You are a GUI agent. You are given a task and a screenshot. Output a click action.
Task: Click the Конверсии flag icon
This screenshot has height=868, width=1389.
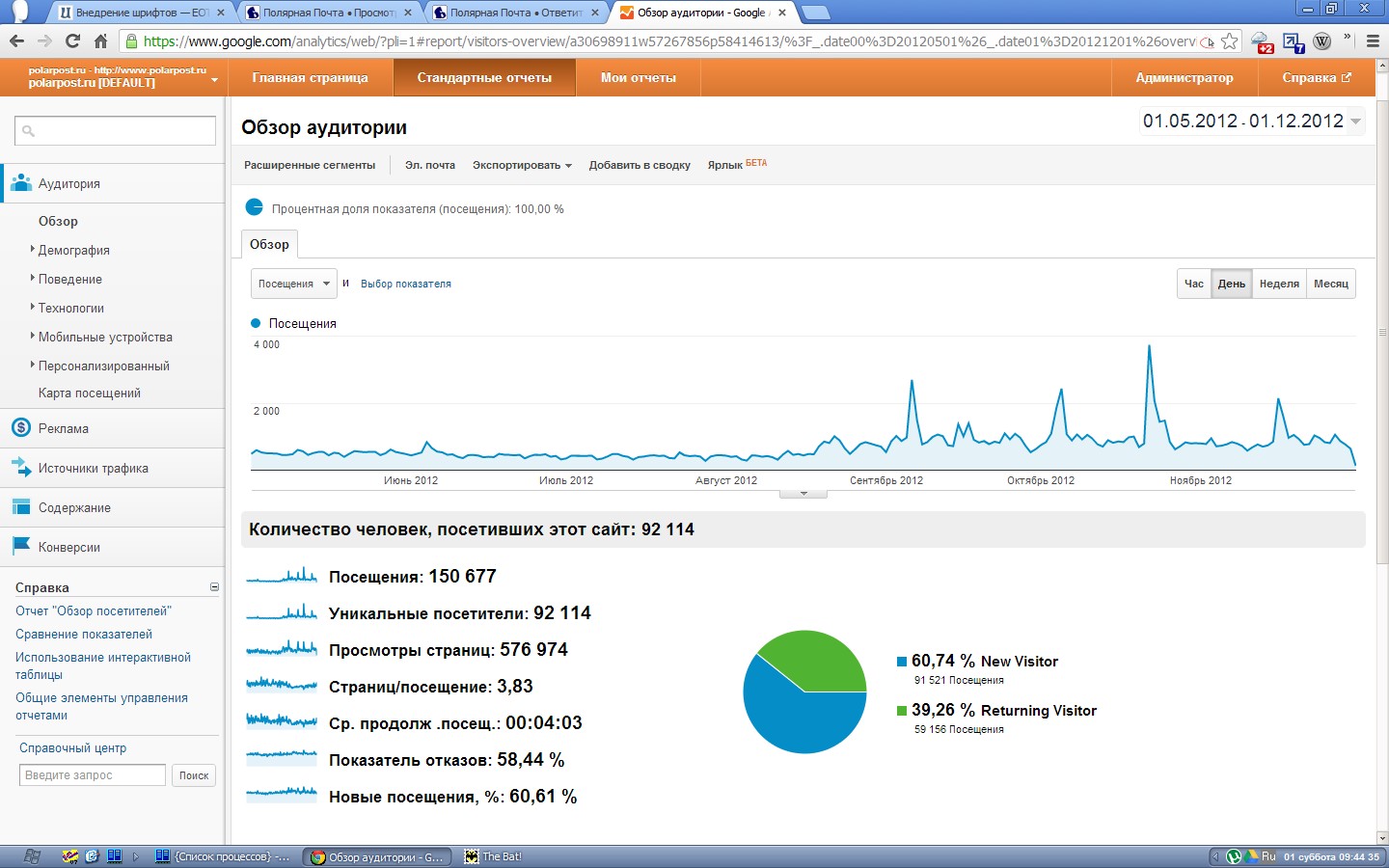tap(21, 547)
